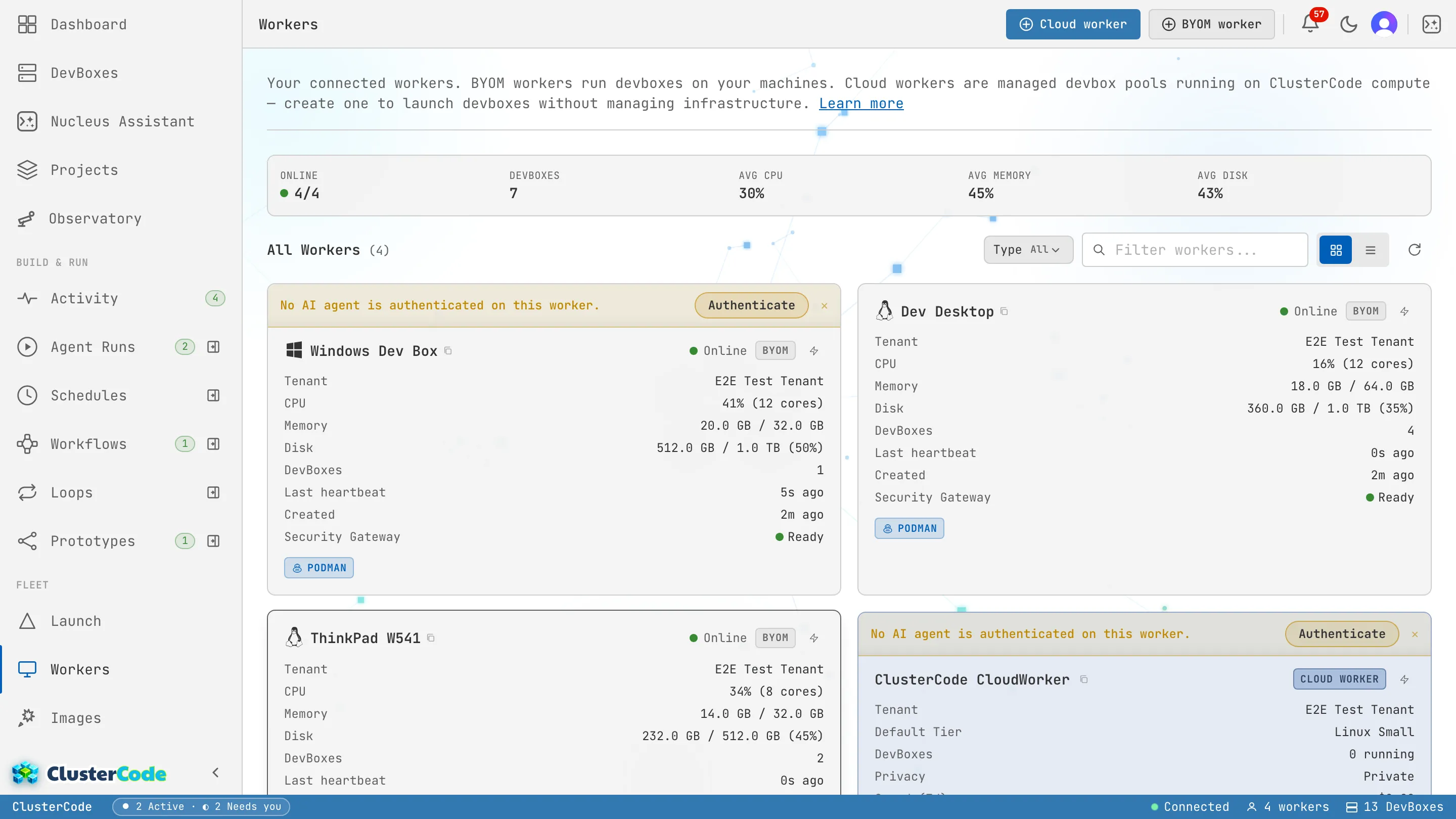Click the Images icon in sidebar
The height and width of the screenshot is (819, 1456).
pos(27,718)
